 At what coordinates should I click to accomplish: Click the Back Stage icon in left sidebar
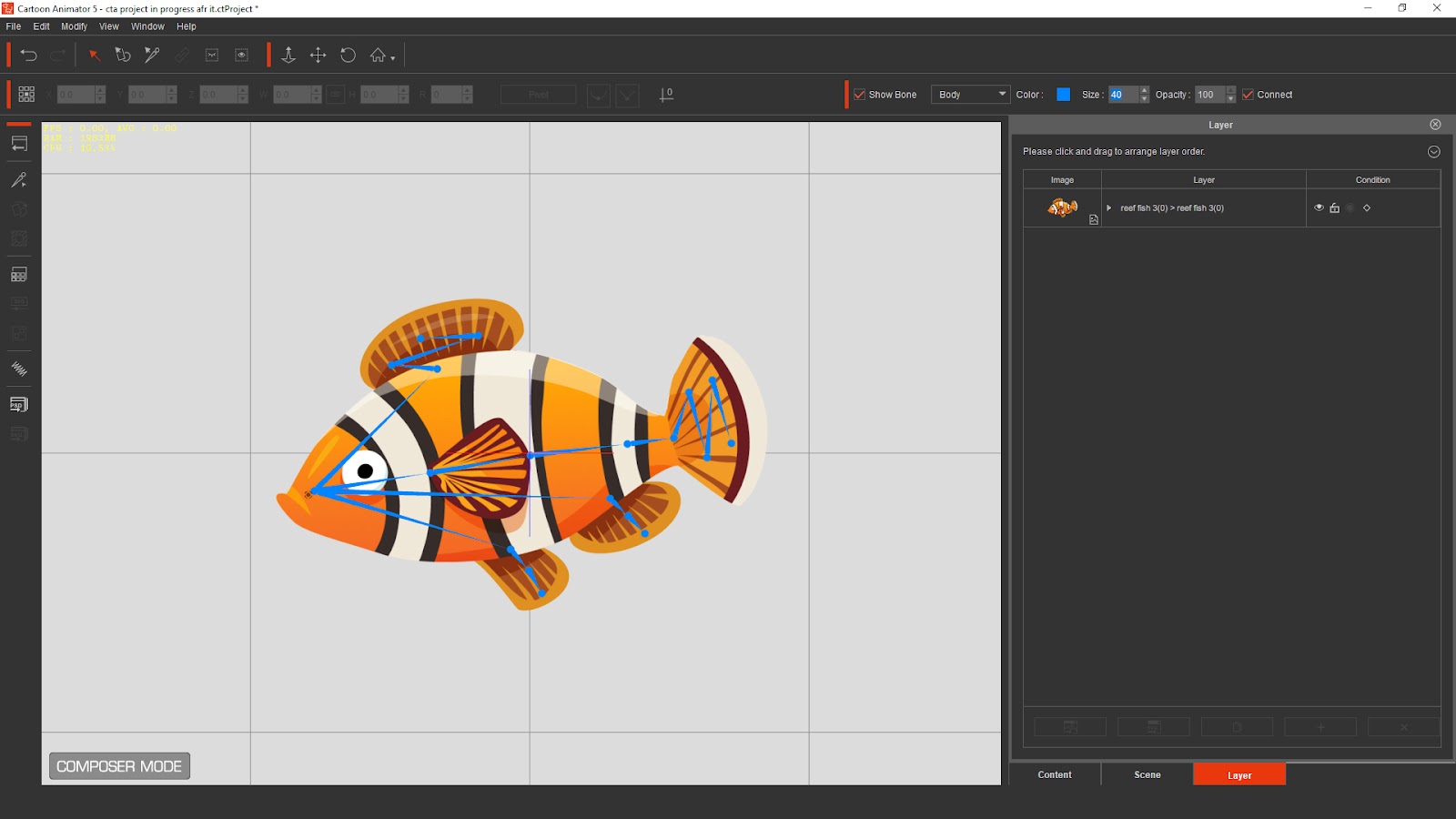click(x=19, y=144)
